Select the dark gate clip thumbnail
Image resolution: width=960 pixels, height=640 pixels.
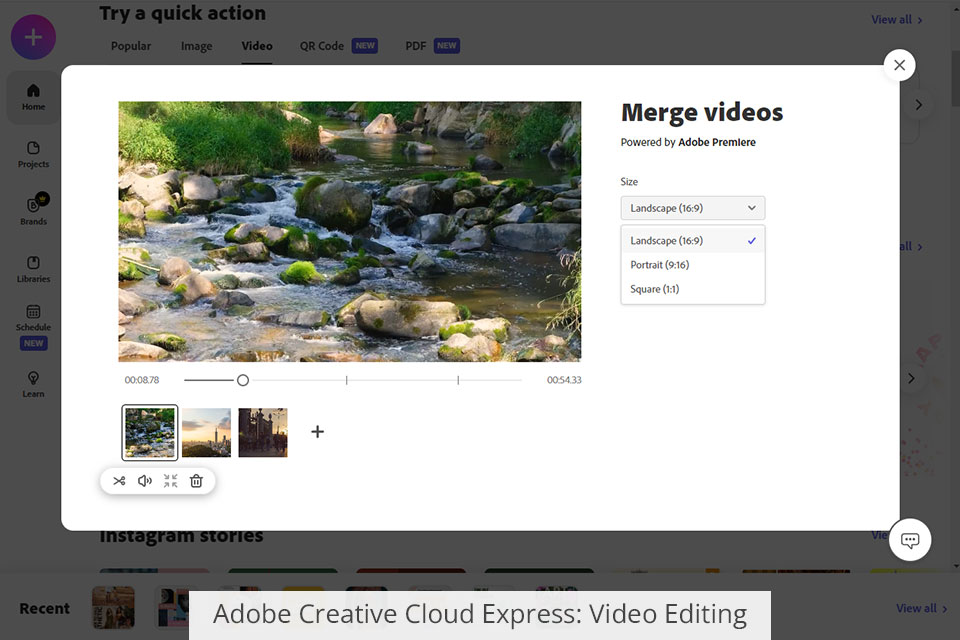(x=263, y=432)
